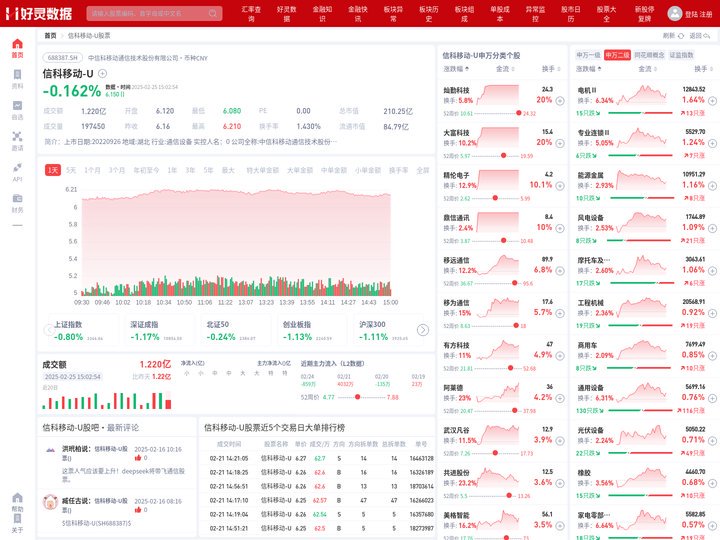Viewport: 720px width, 540px height.
Task: Select the 5天 chart range
Action: [x=71, y=170]
